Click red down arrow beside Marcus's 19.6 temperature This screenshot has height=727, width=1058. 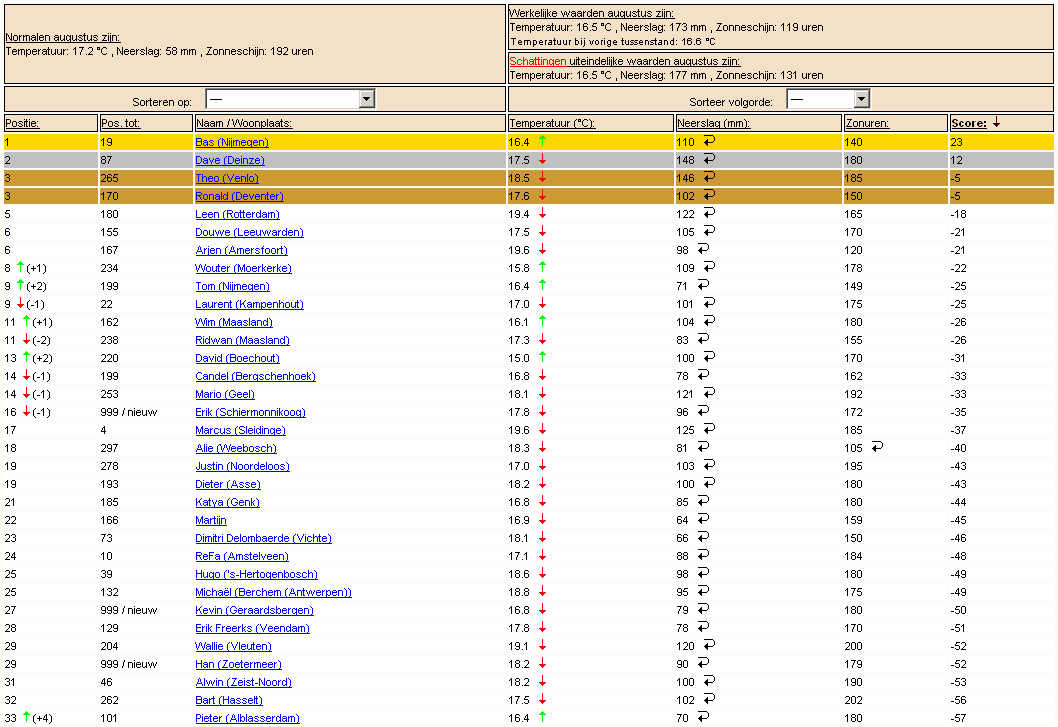[x=542, y=429]
